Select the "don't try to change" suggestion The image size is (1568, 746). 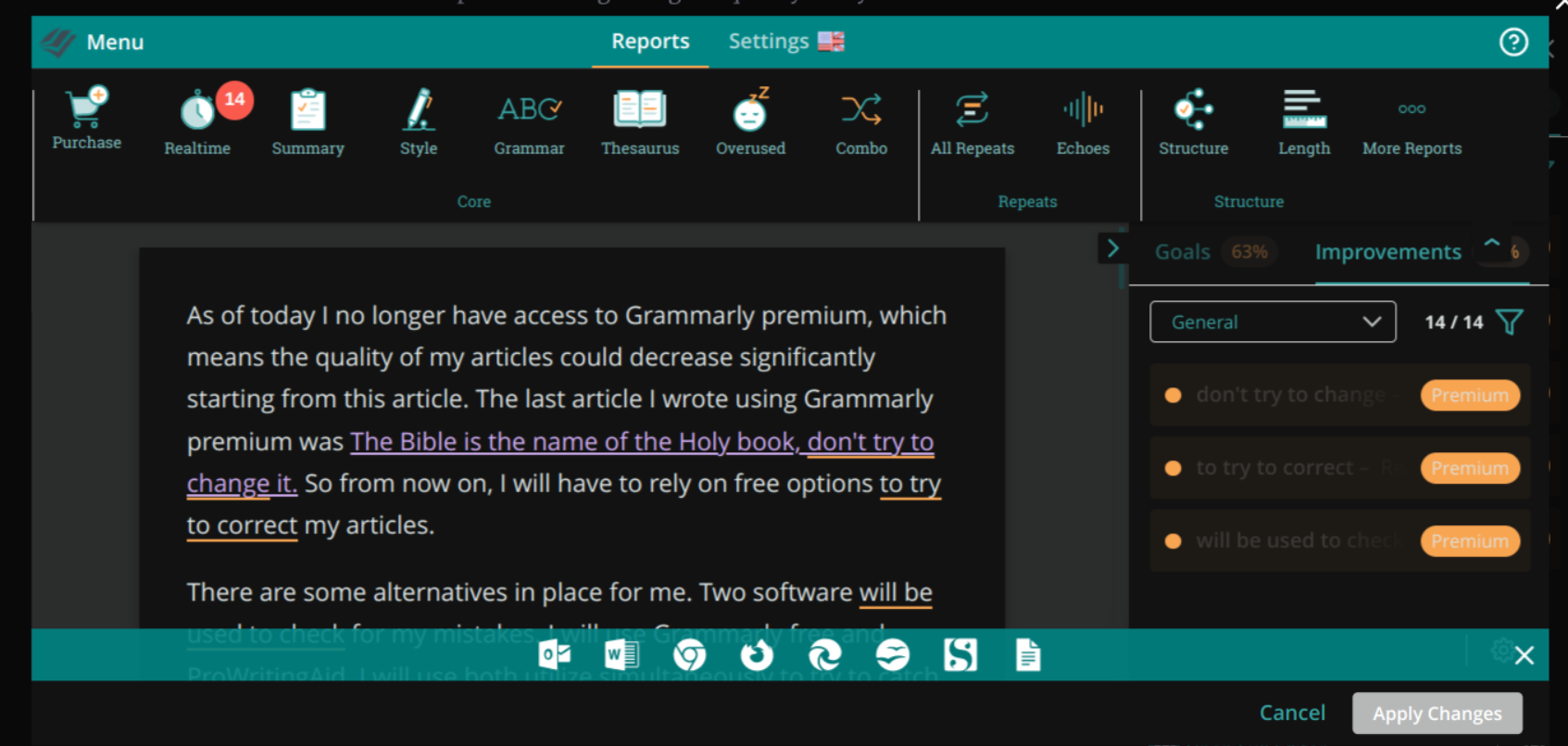[1340, 396]
